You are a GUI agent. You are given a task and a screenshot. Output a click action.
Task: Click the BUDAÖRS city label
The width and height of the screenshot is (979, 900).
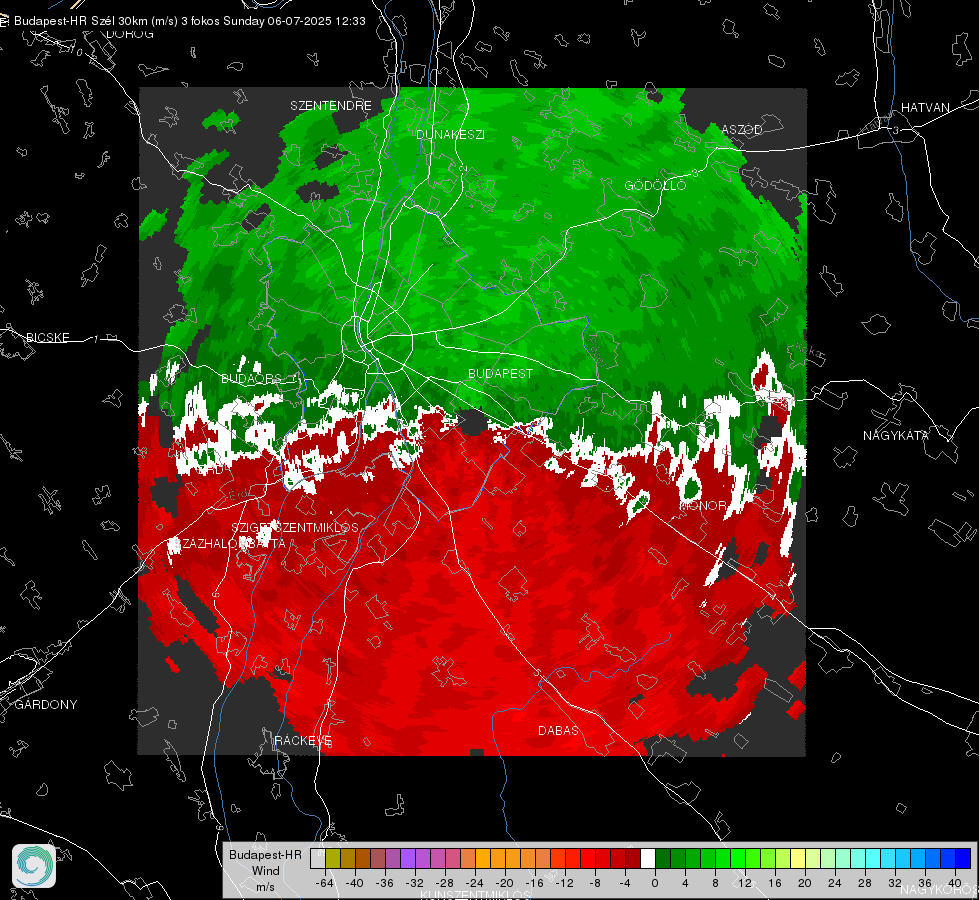252,378
